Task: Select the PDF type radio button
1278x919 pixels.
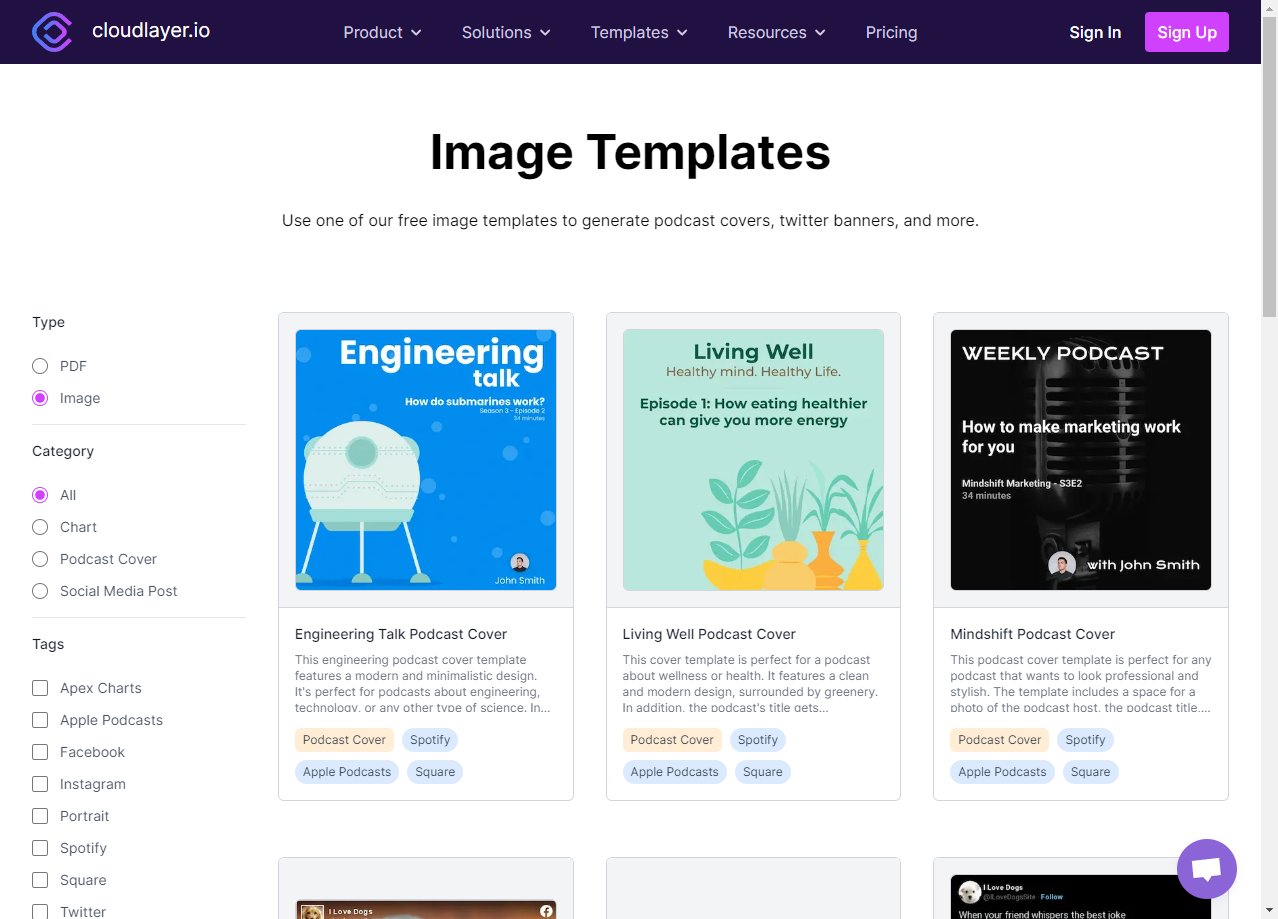Action: [x=39, y=366]
